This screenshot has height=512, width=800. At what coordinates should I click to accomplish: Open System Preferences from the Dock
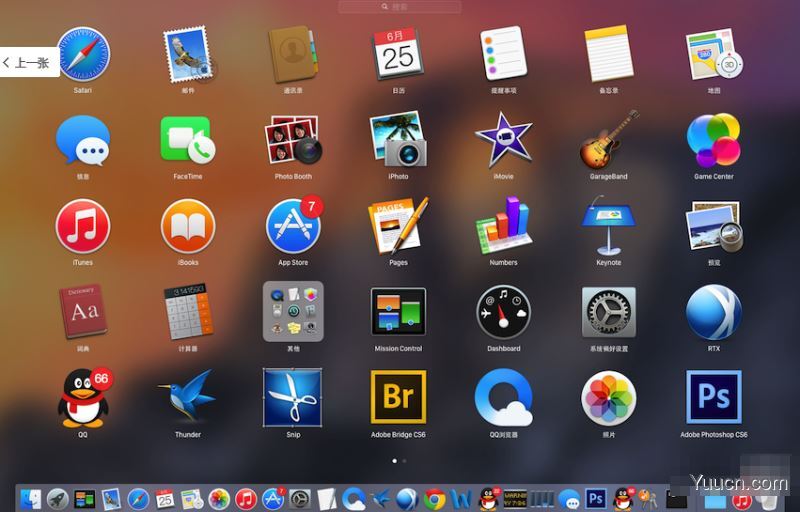(x=300, y=499)
